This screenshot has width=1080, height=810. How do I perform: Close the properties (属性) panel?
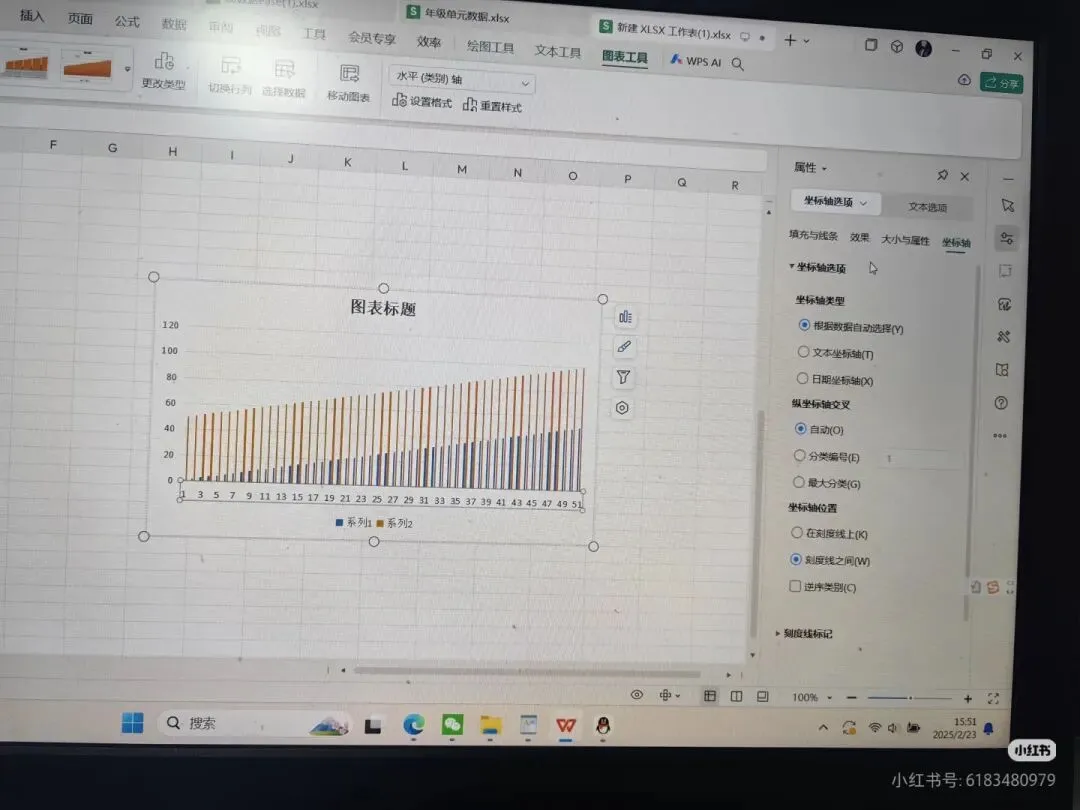[x=965, y=176]
